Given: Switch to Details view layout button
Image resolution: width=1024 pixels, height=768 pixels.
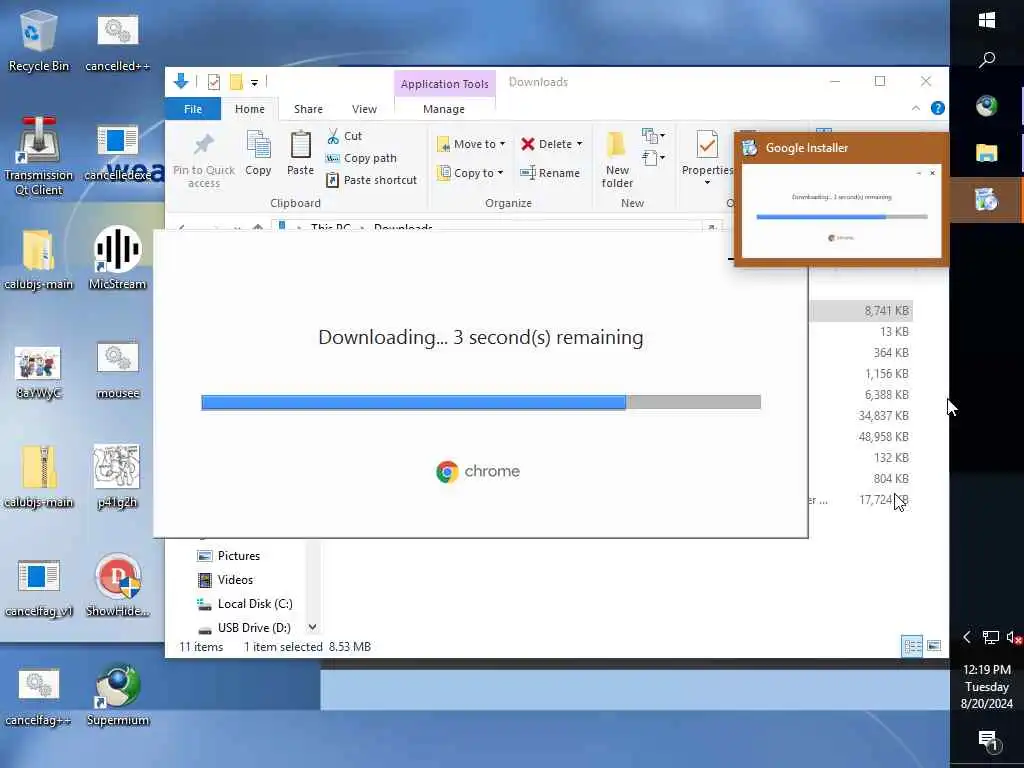Looking at the screenshot, I should (912, 646).
